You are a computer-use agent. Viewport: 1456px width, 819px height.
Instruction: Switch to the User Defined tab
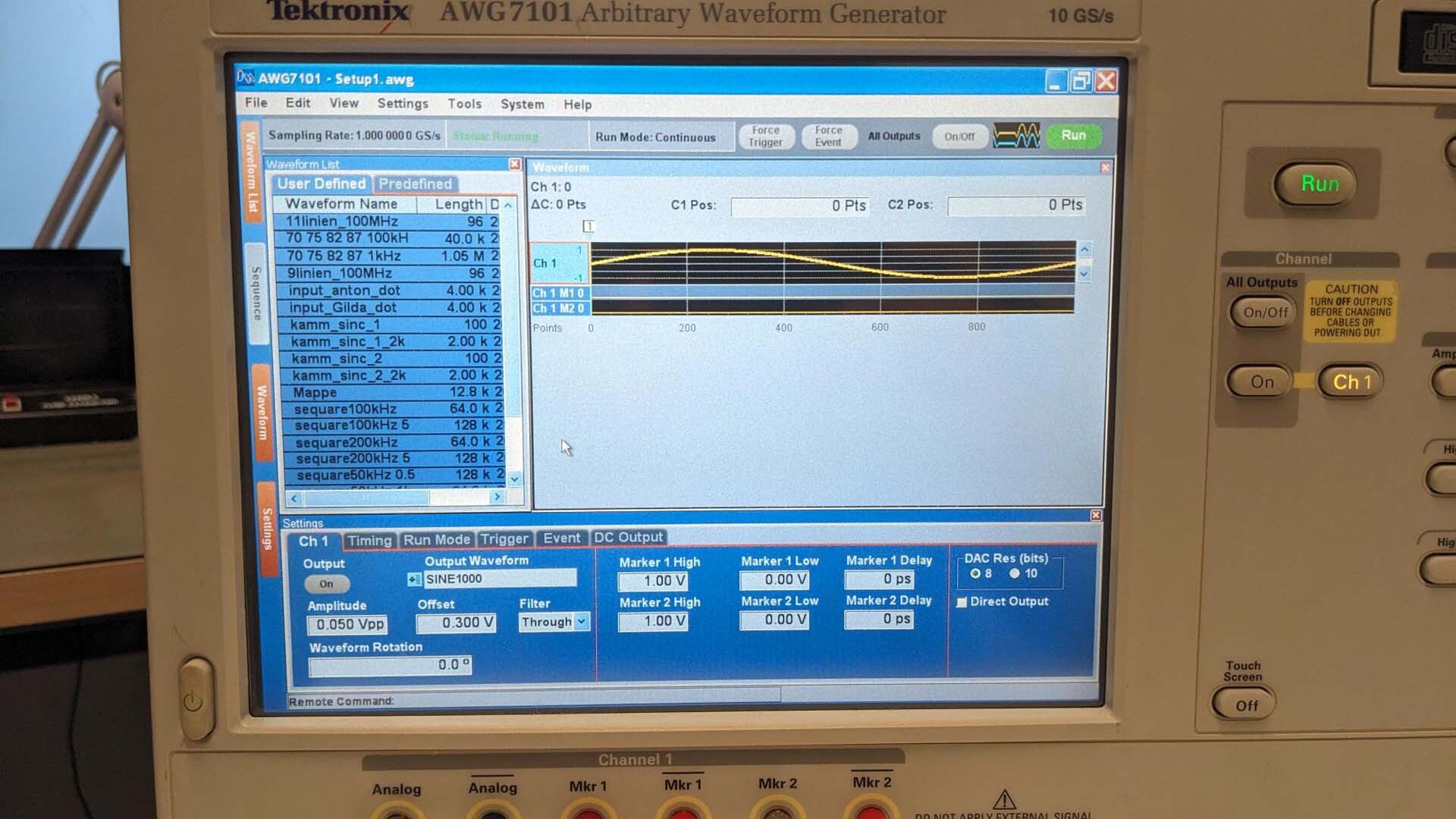(322, 184)
